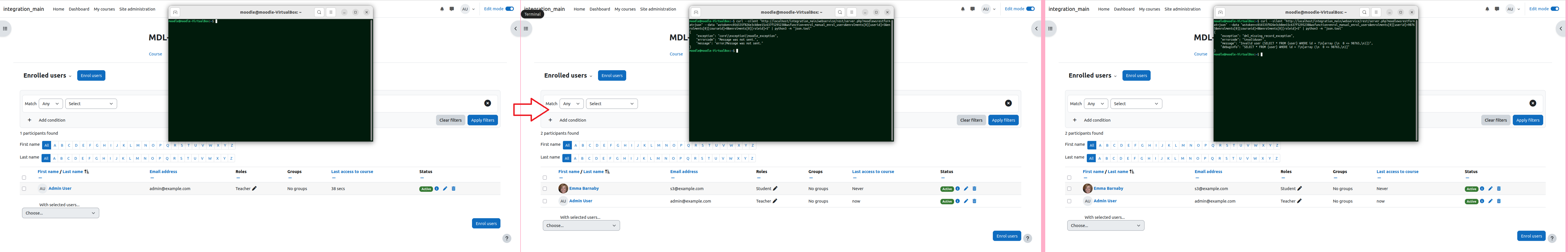Open My courses in second screenshot navbar

(x=625, y=9)
